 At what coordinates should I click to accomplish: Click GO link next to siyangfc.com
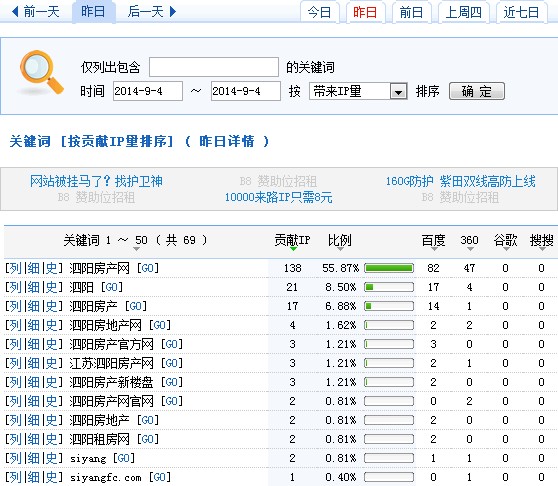click(159, 477)
